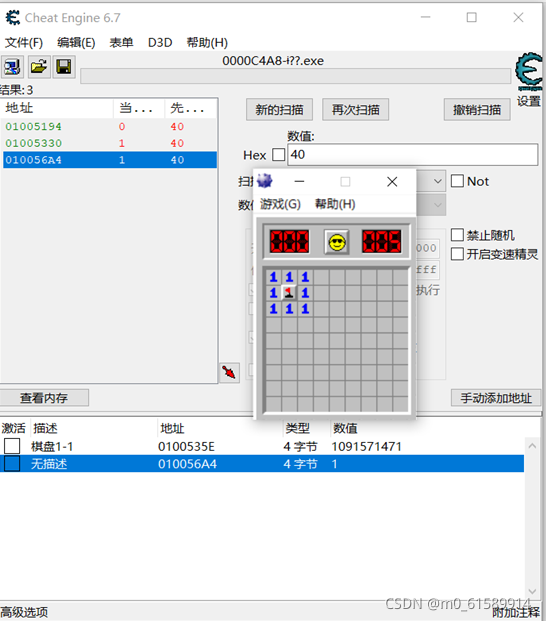Click the 先... previous value column header
The width and height of the screenshot is (546, 621).
click(190, 108)
